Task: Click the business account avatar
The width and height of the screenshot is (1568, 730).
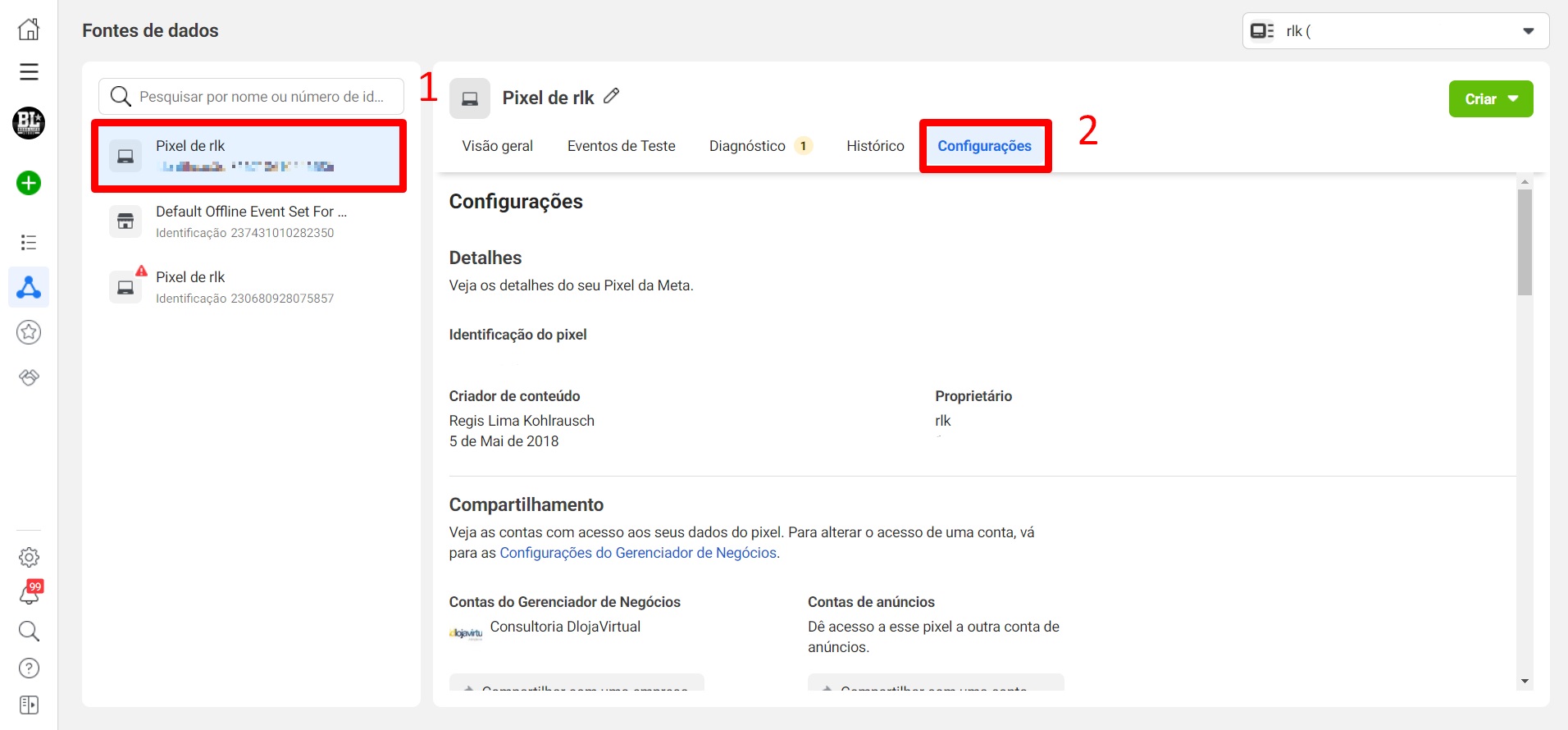Action: pyautogui.click(x=29, y=123)
